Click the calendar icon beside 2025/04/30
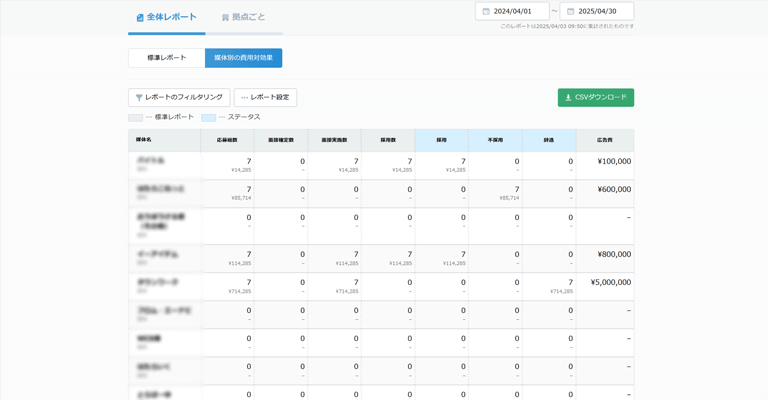Image resolution: width=768 pixels, height=400 pixels. tap(571, 11)
